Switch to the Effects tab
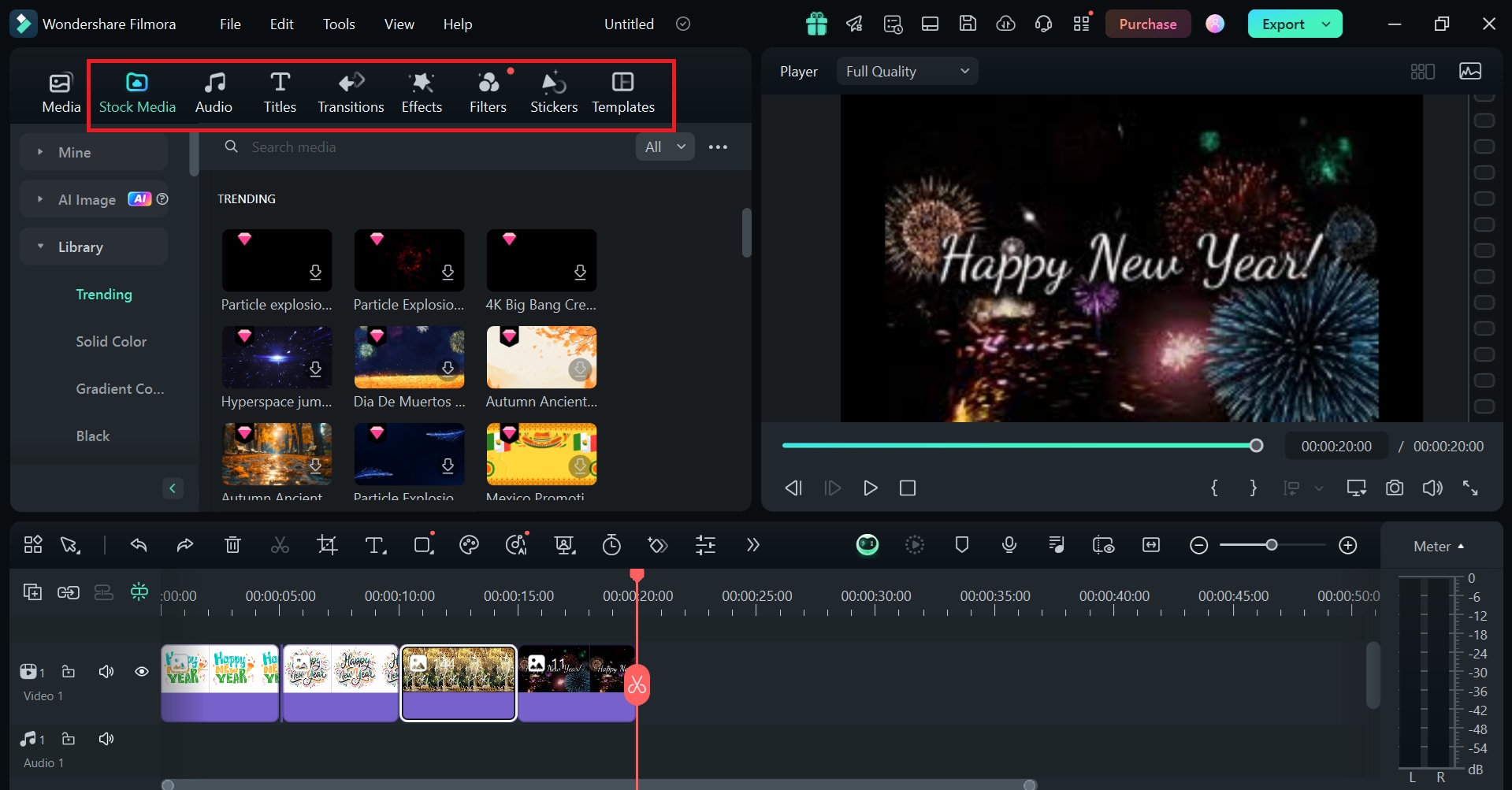 pos(422,93)
